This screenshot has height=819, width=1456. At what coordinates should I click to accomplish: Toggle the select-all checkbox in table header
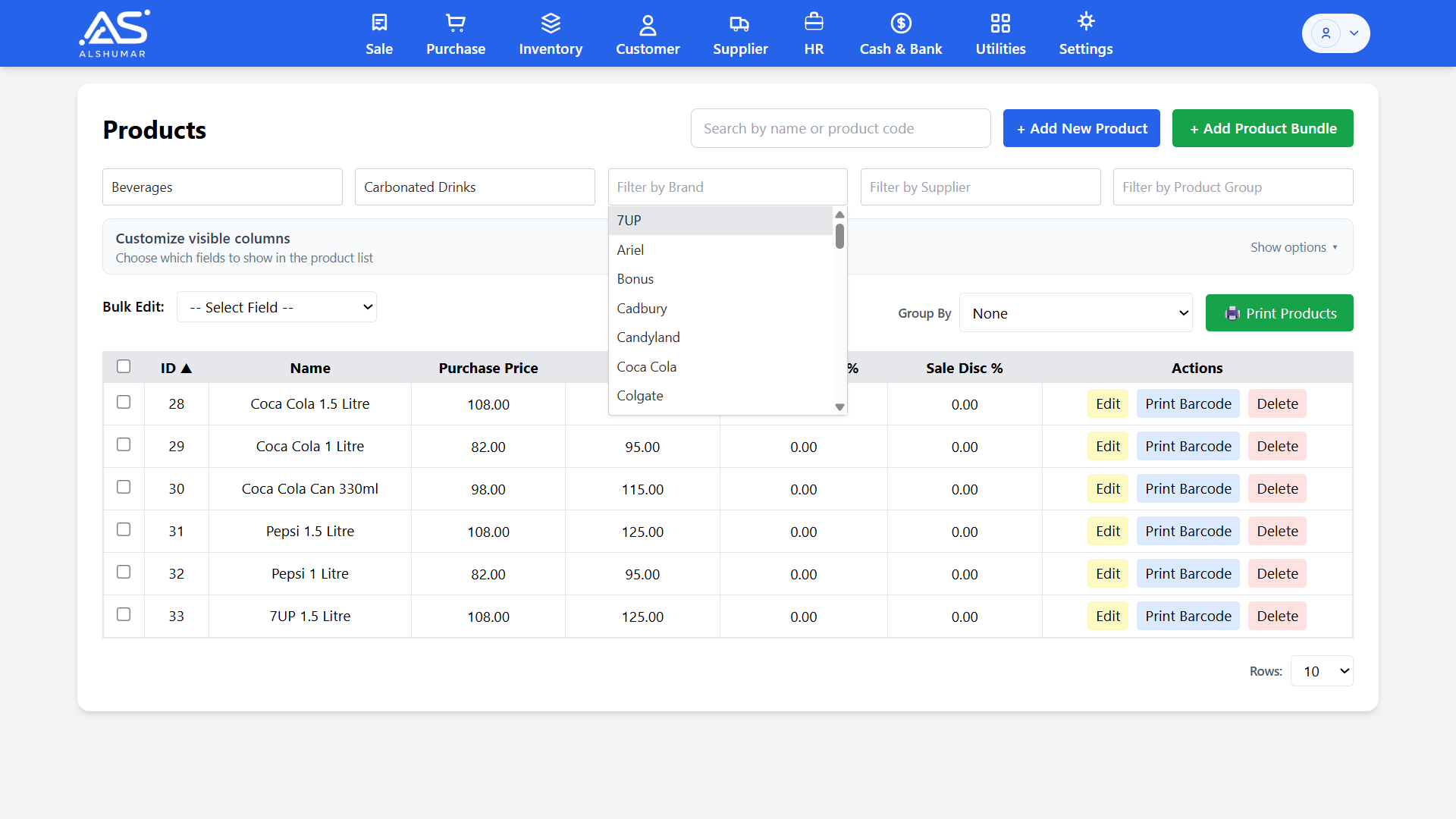[x=124, y=366]
